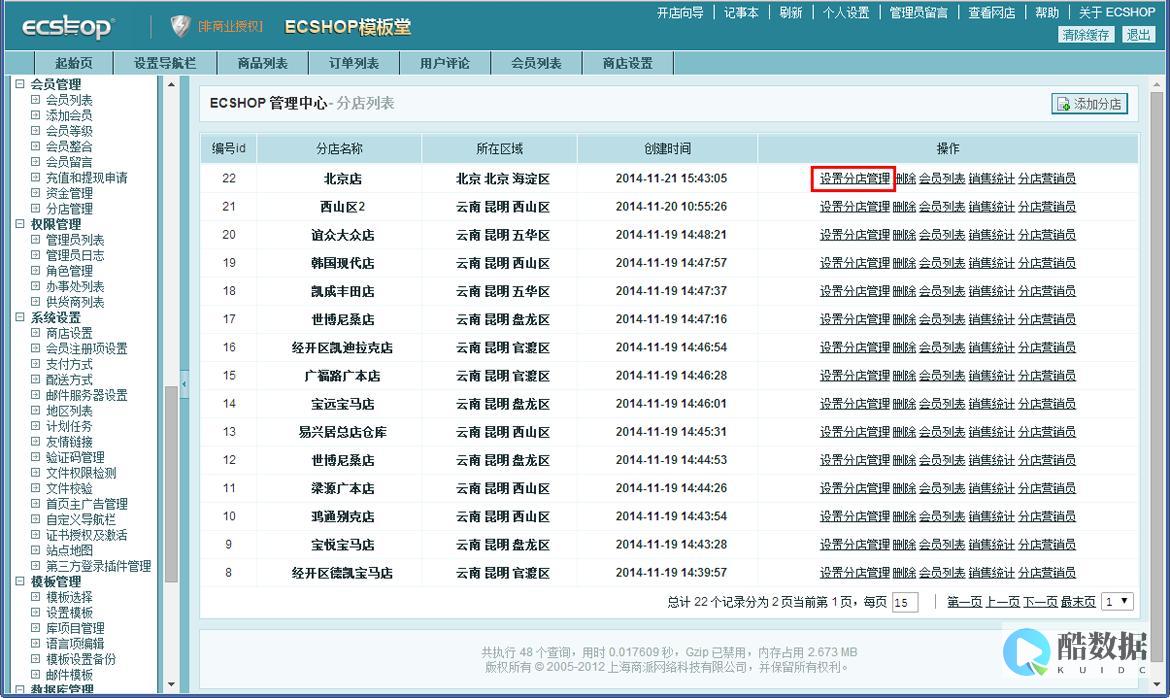The height and width of the screenshot is (698, 1170).
Task: Open 验证码管理 in sidebar tree
Action: pyautogui.click(x=75, y=457)
